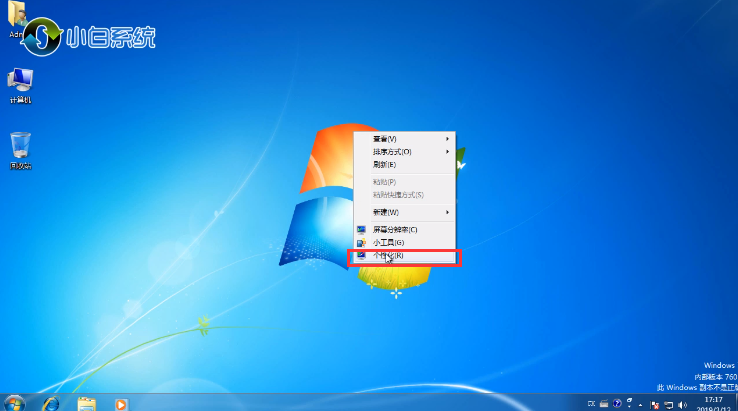Open the volume speaker tray icon
Screen dimensions: 738x411
pyautogui.click(x=682, y=405)
